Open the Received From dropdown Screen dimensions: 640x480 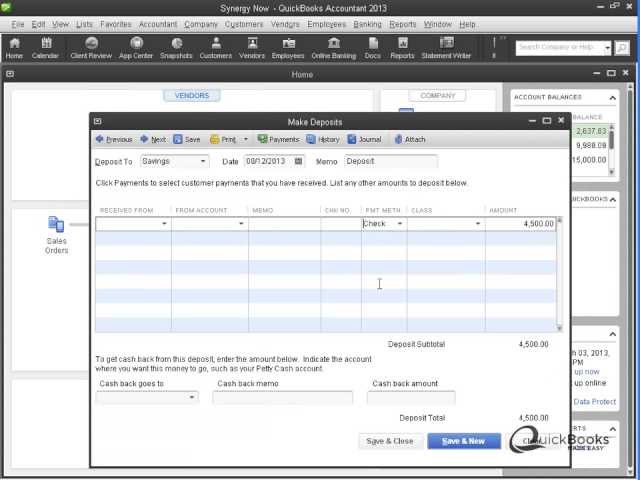point(164,224)
